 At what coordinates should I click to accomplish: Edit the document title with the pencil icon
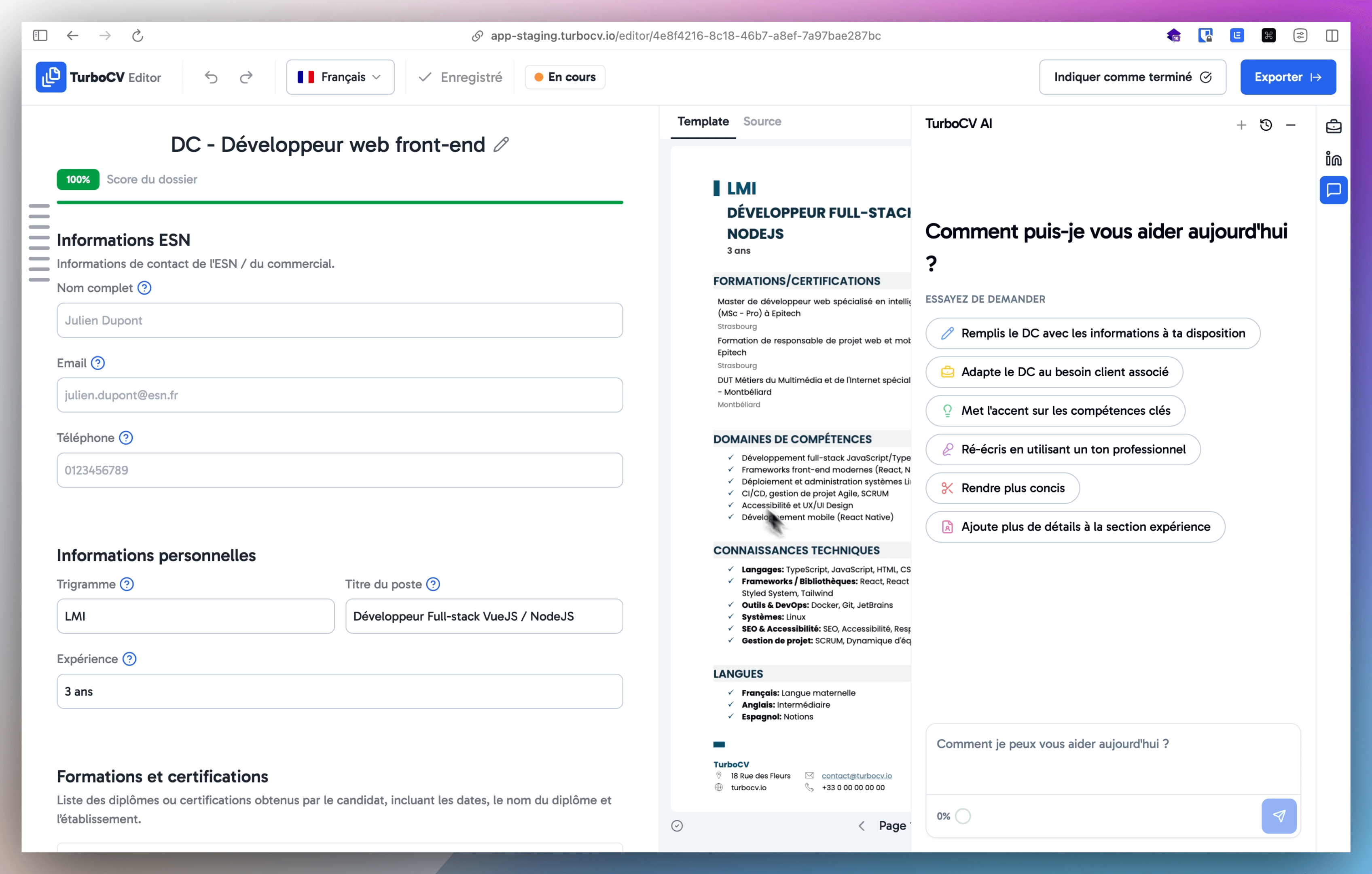tap(501, 144)
